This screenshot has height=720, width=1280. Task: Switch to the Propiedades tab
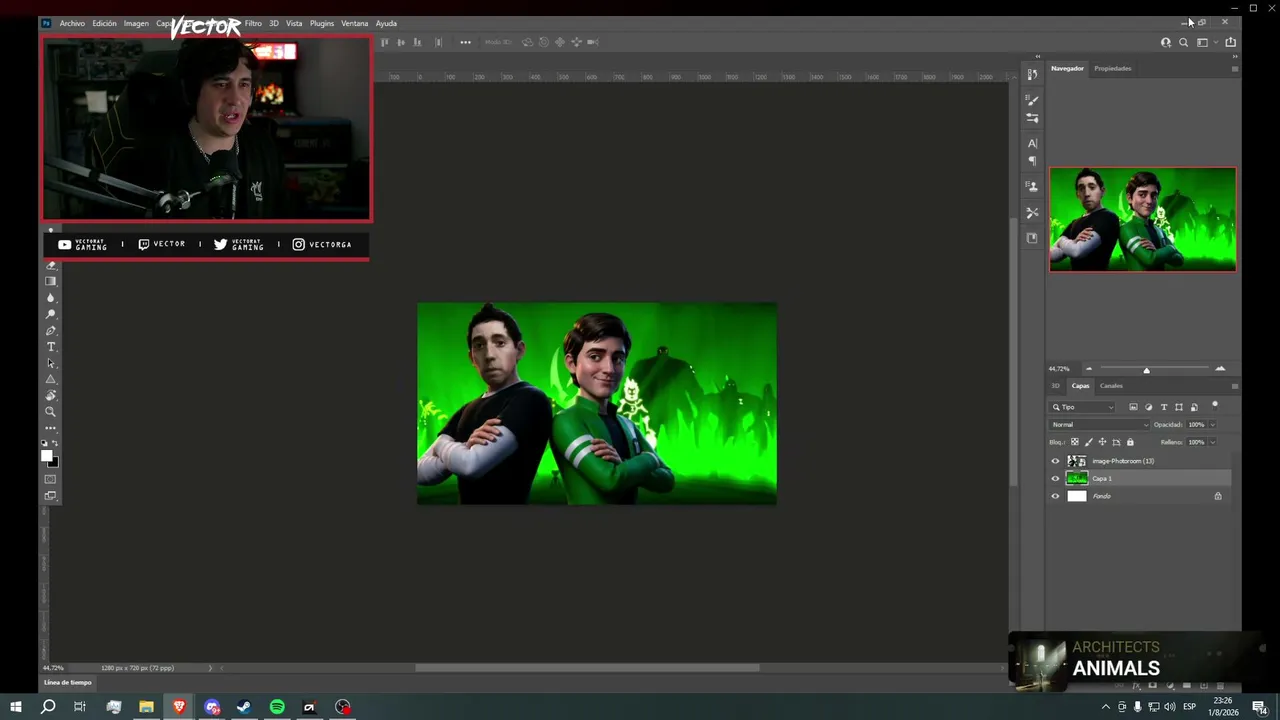(1113, 69)
